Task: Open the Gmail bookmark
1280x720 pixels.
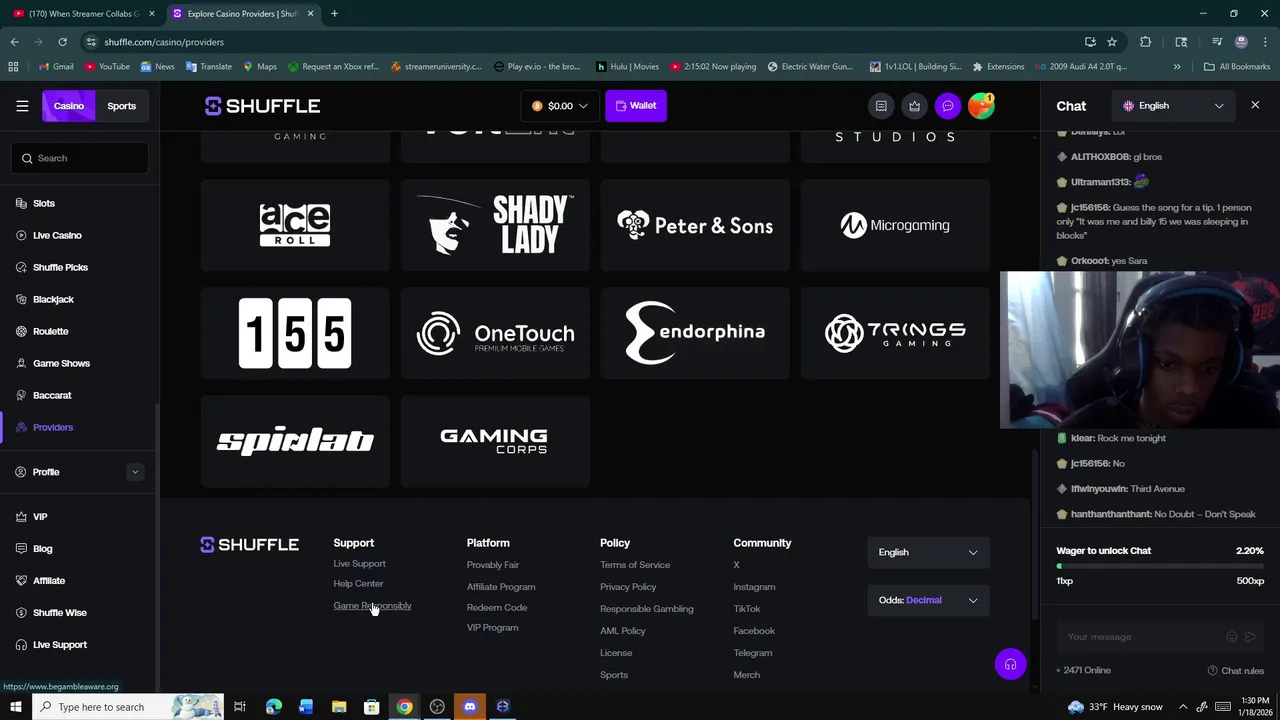Action: [56, 67]
